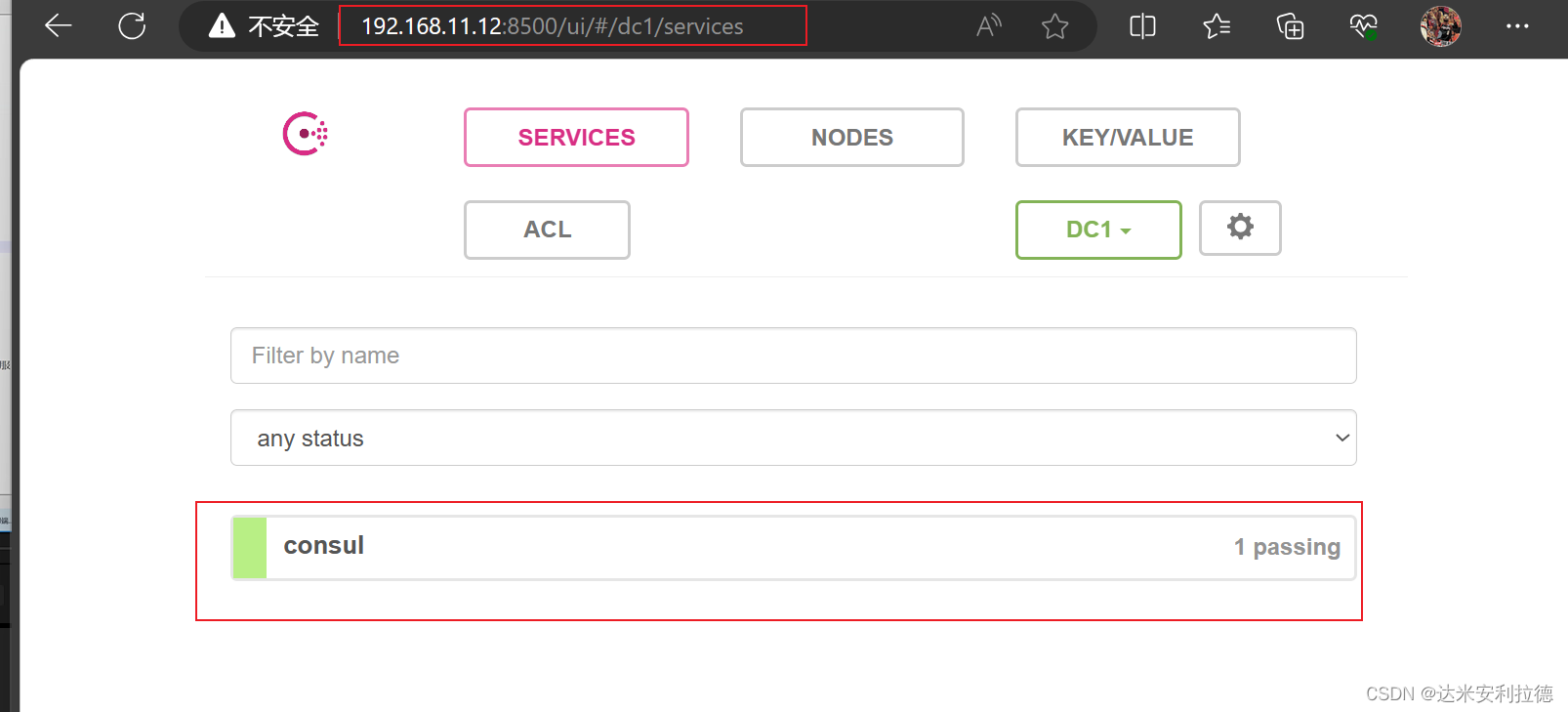Switch to the NODES tab
Screen dimensions: 1568x712
851,137
